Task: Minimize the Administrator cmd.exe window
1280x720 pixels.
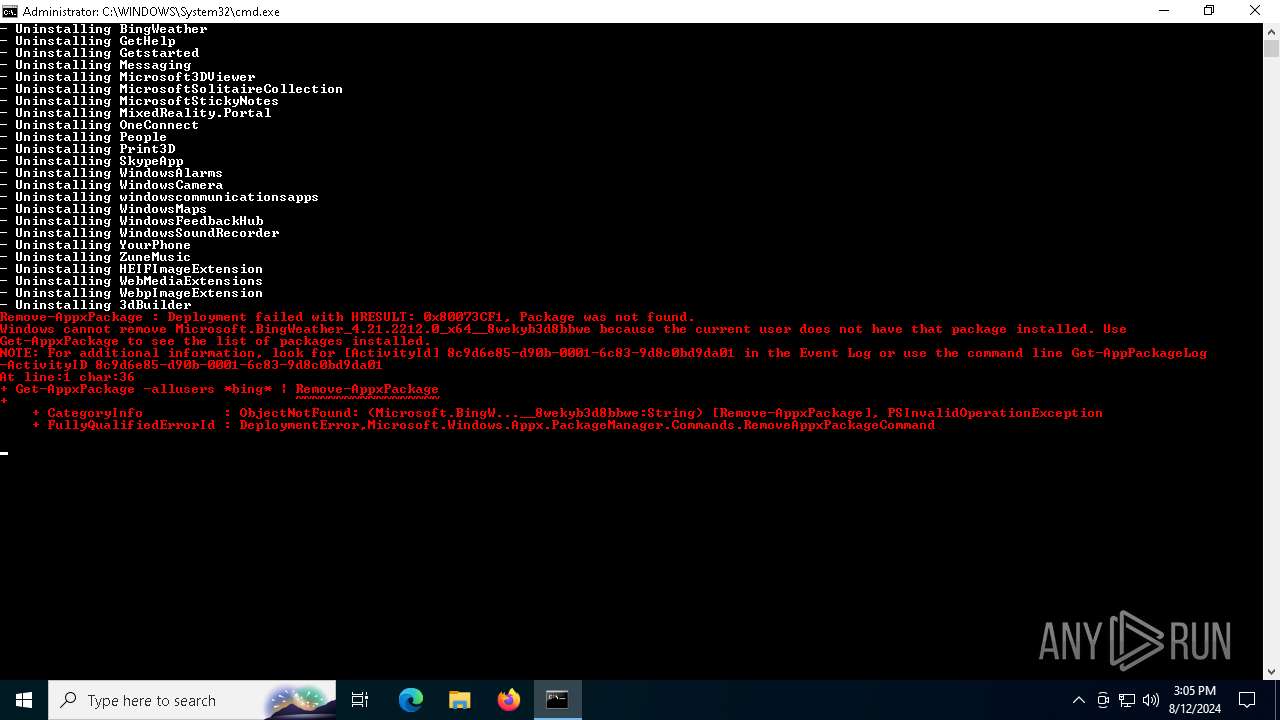Action: click(1163, 11)
